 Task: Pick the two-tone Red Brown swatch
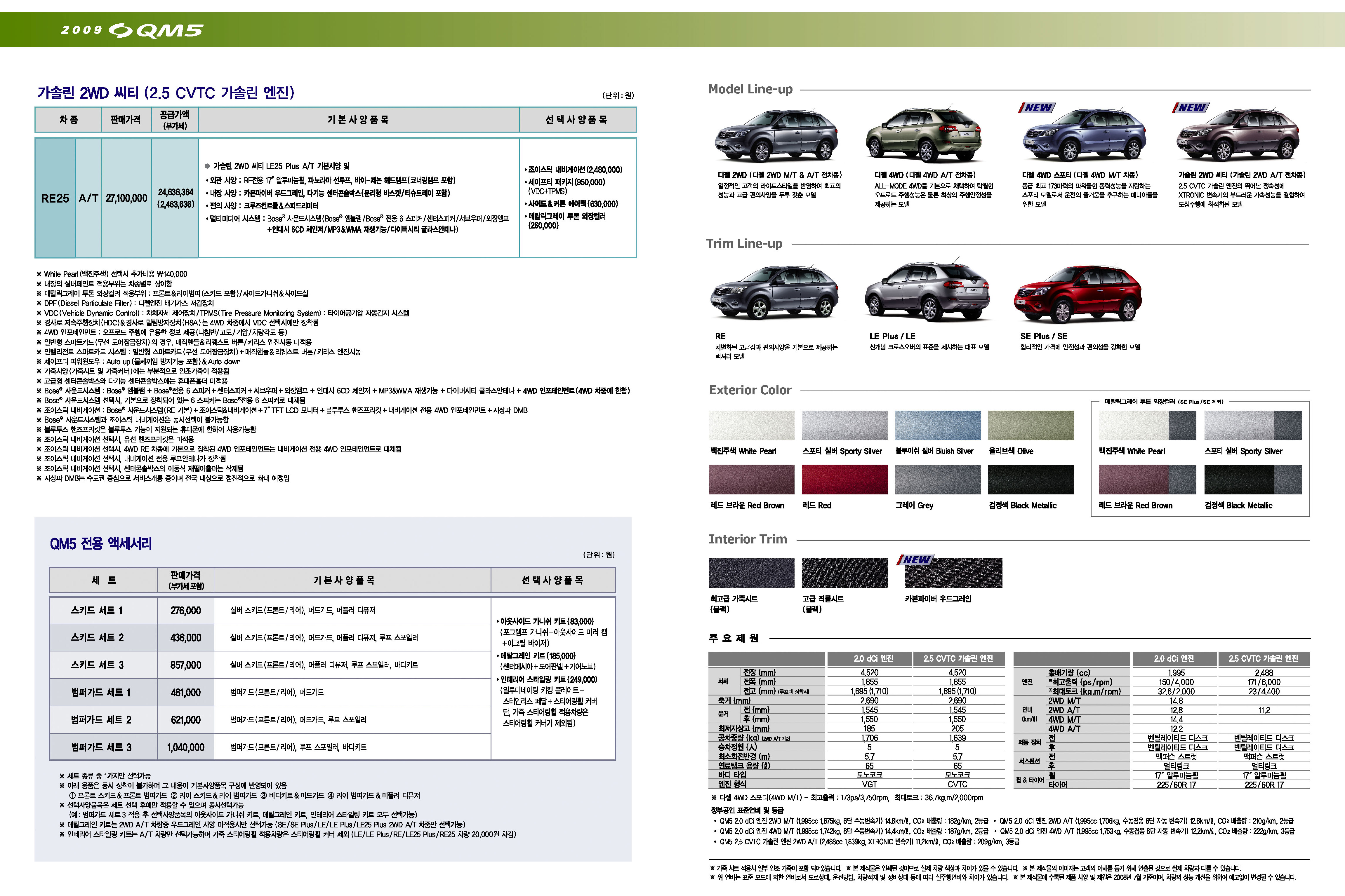pyautogui.click(x=1147, y=480)
